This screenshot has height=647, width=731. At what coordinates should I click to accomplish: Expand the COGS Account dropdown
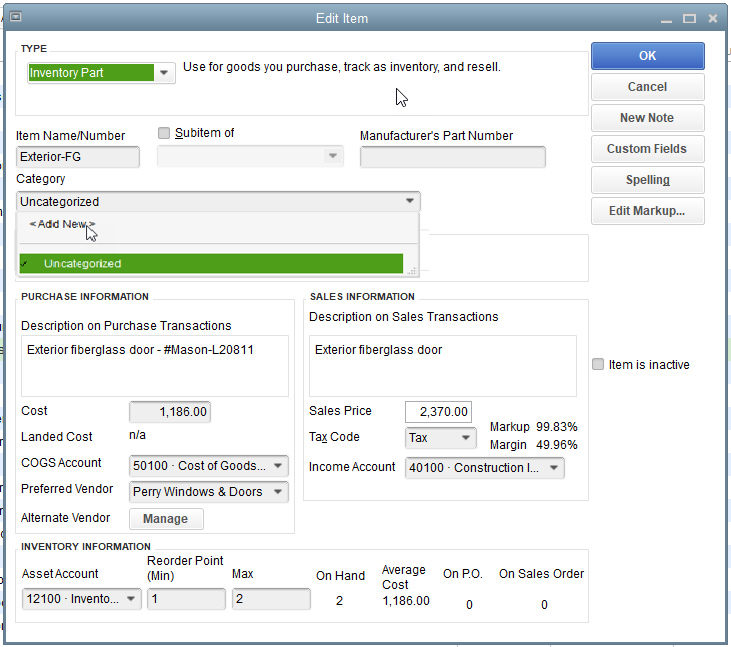coord(277,466)
